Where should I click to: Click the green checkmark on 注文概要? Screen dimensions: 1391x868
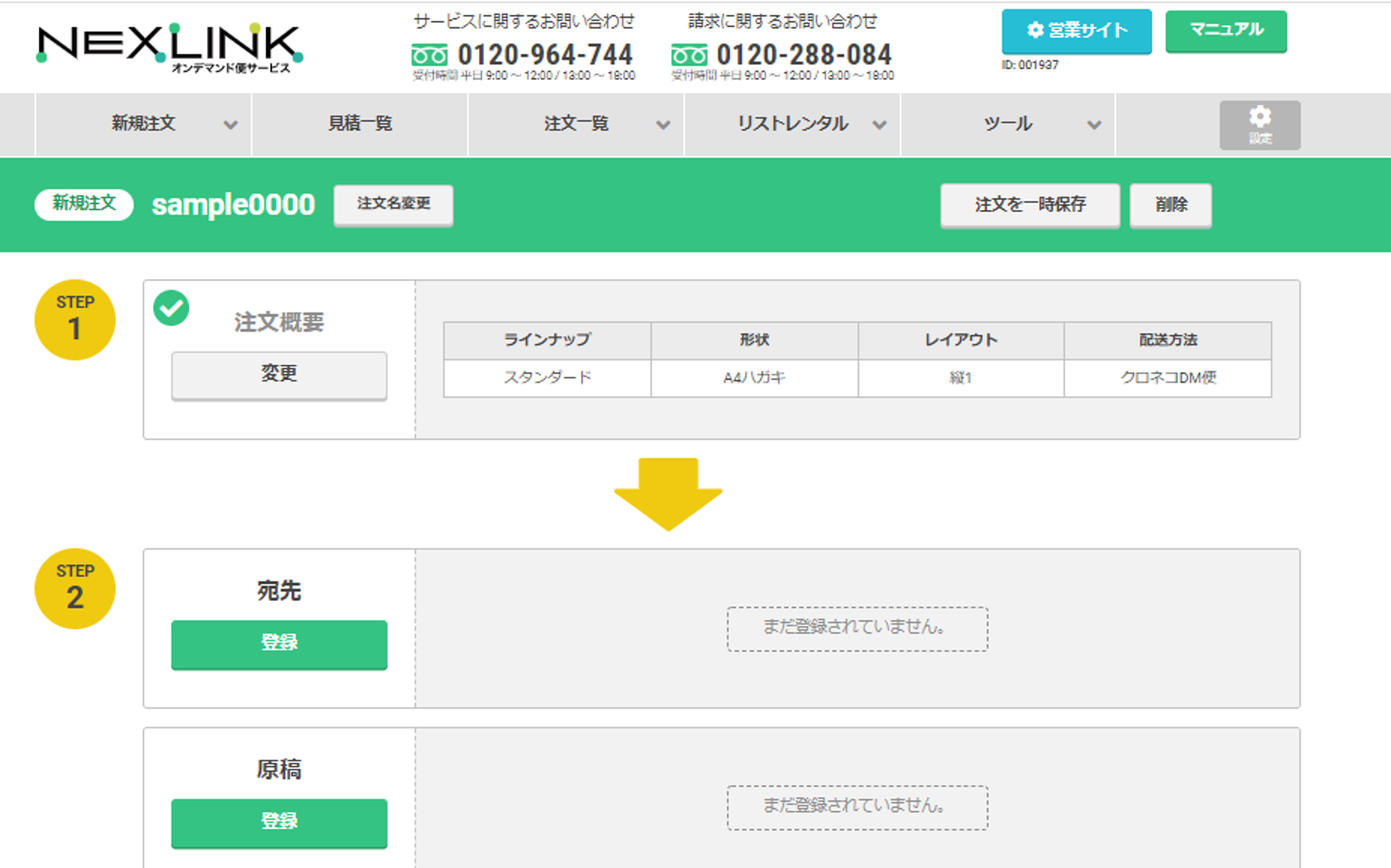171,308
